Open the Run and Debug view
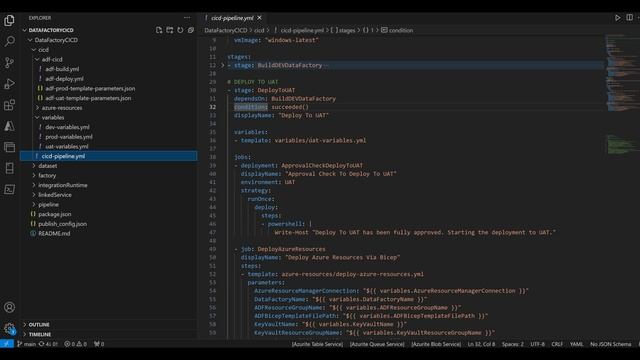Viewport: 640px width, 360px height. coord(9,84)
